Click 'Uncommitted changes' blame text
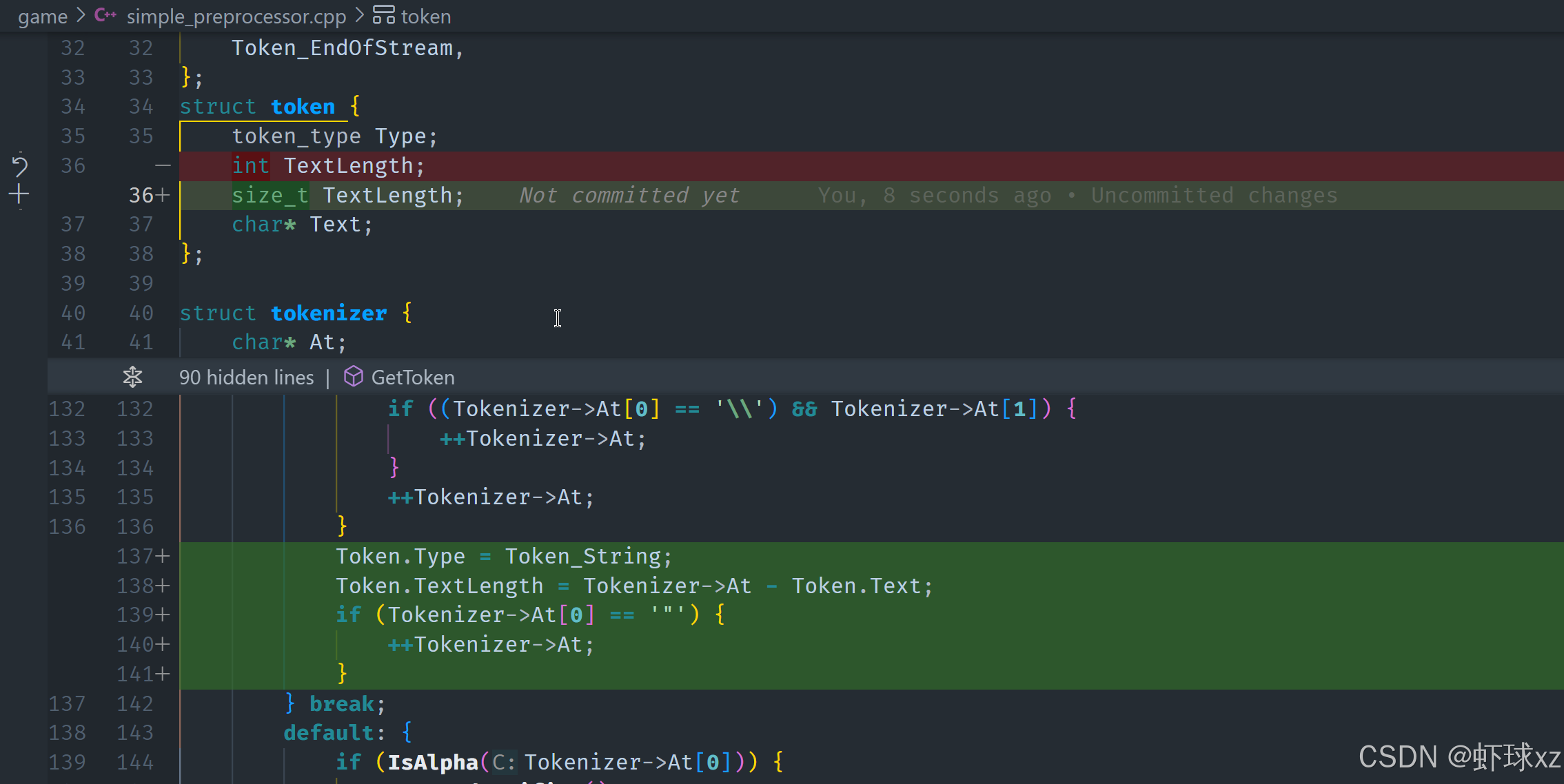The height and width of the screenshot is (784, 1564). click(x=1214, y=196)
